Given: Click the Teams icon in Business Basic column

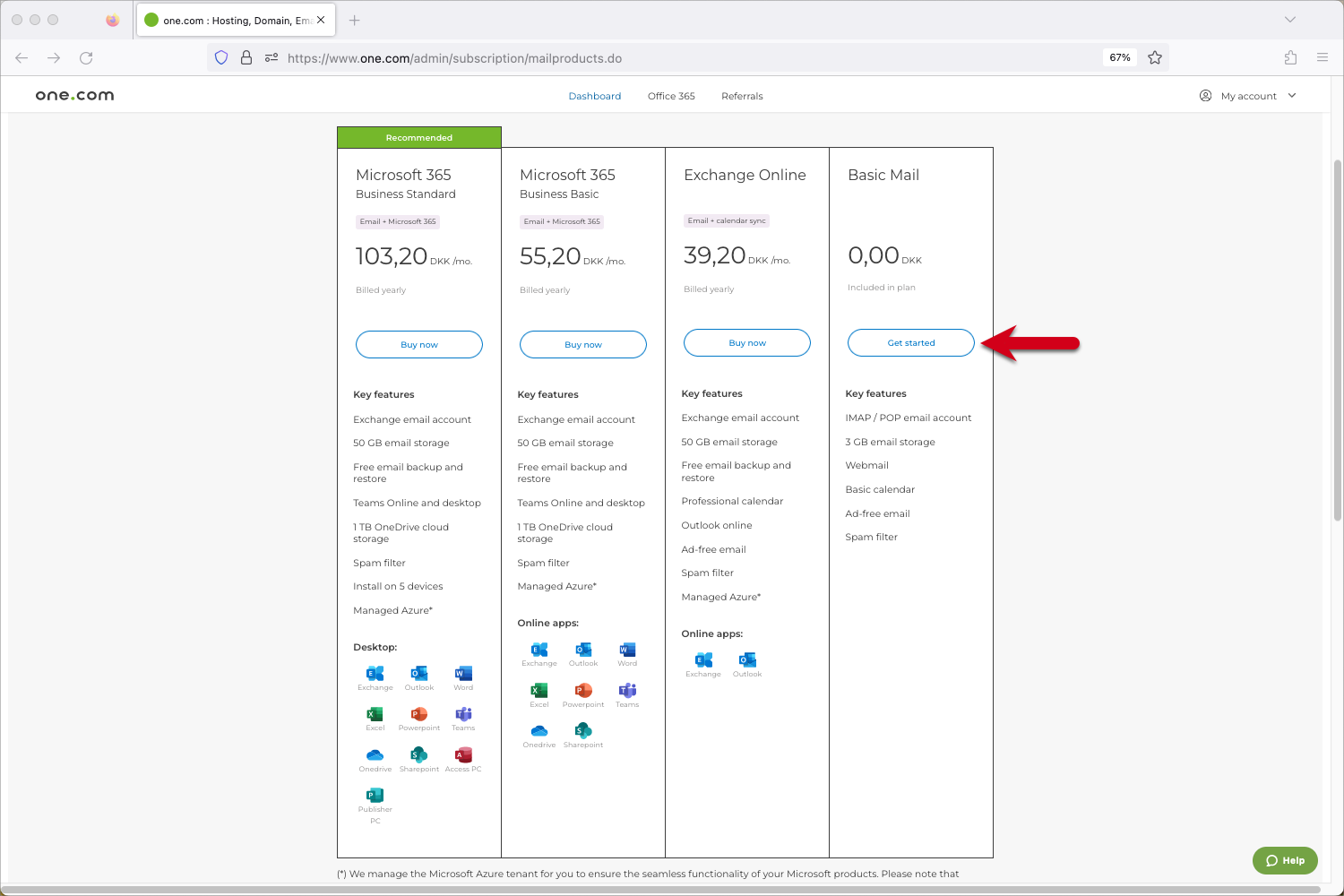Looking at the screenshot, I should pos(627,691).
